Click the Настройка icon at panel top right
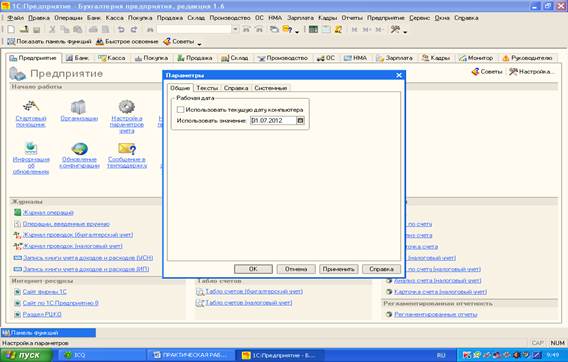This screenshot has height=362, width=568. (531, 72)
